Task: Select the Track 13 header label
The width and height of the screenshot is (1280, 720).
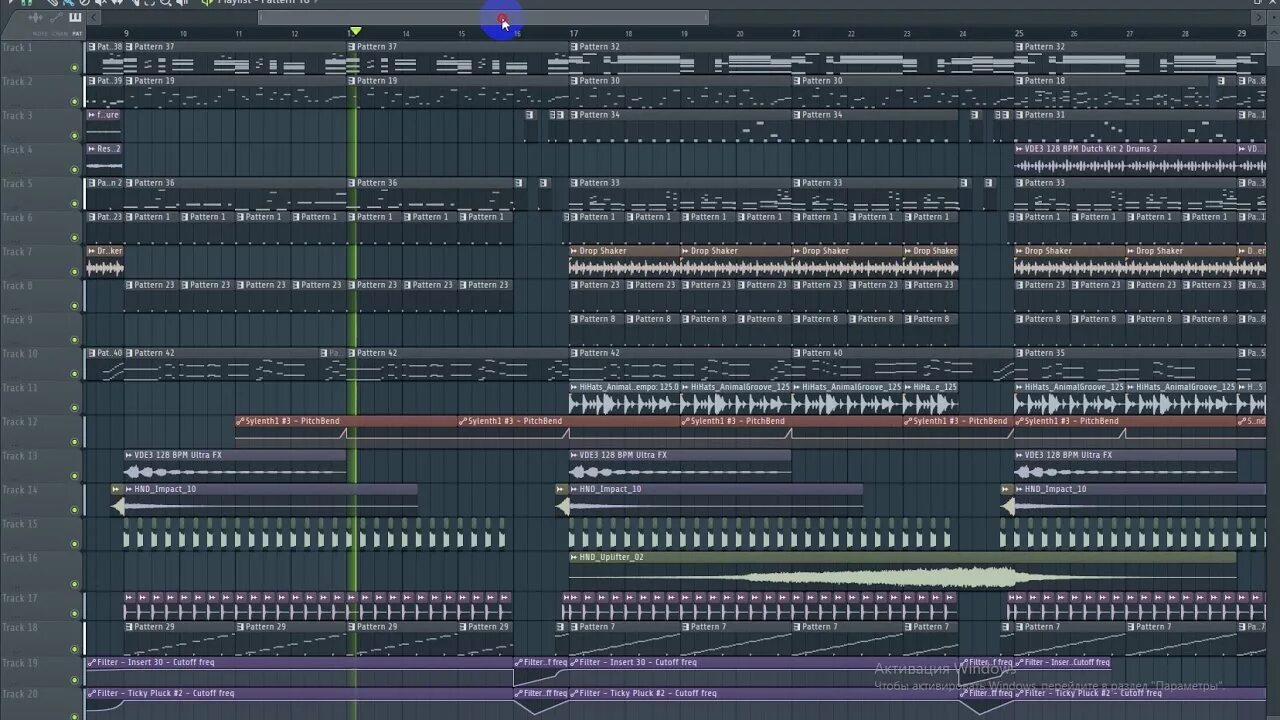Action: coord(19,456)
